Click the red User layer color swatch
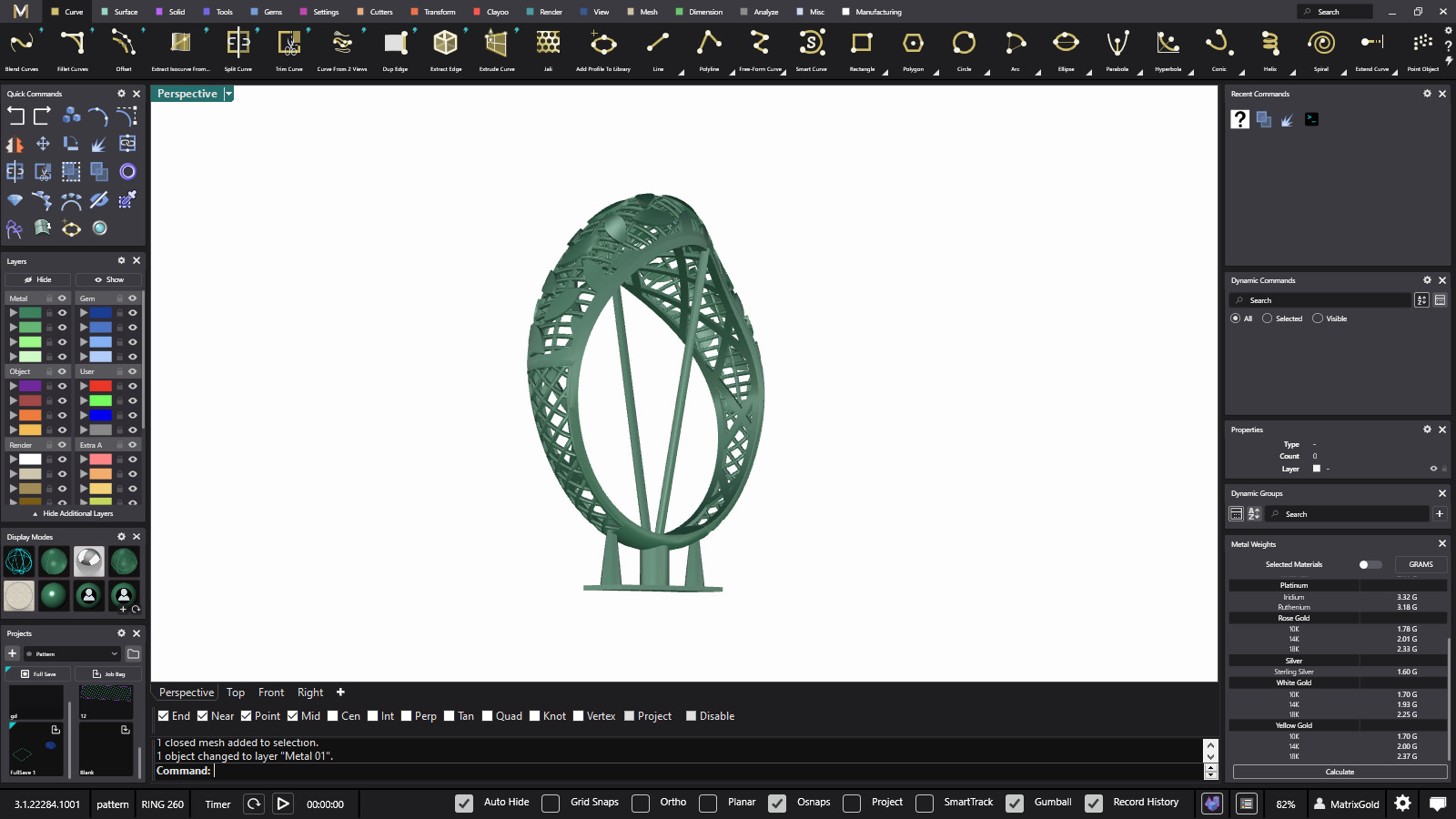This screenshot has width=1456, height=819. (x=101, y=386)
